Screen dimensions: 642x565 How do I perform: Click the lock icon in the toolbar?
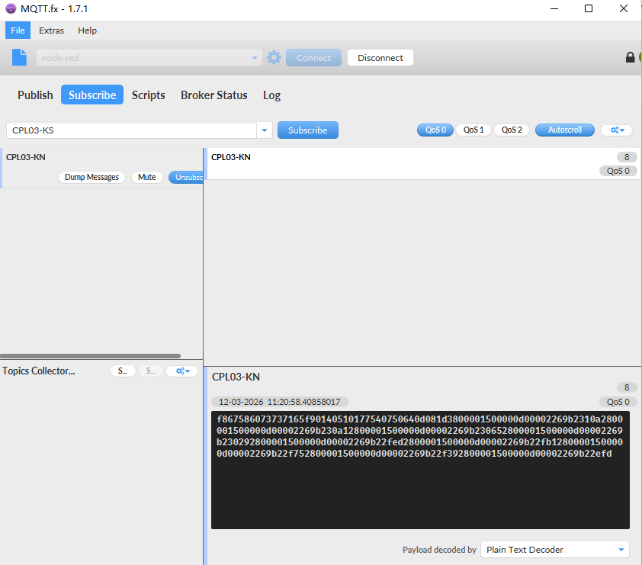(x=630, y=58)
